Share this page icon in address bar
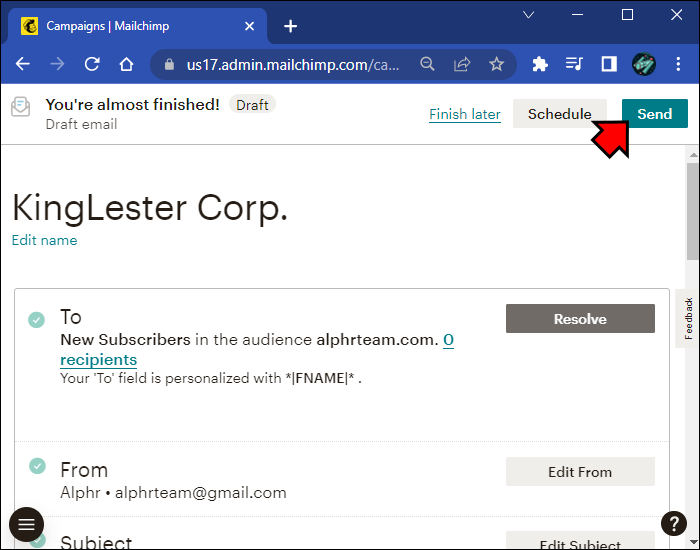700x550 pixels. coord(462,64)
